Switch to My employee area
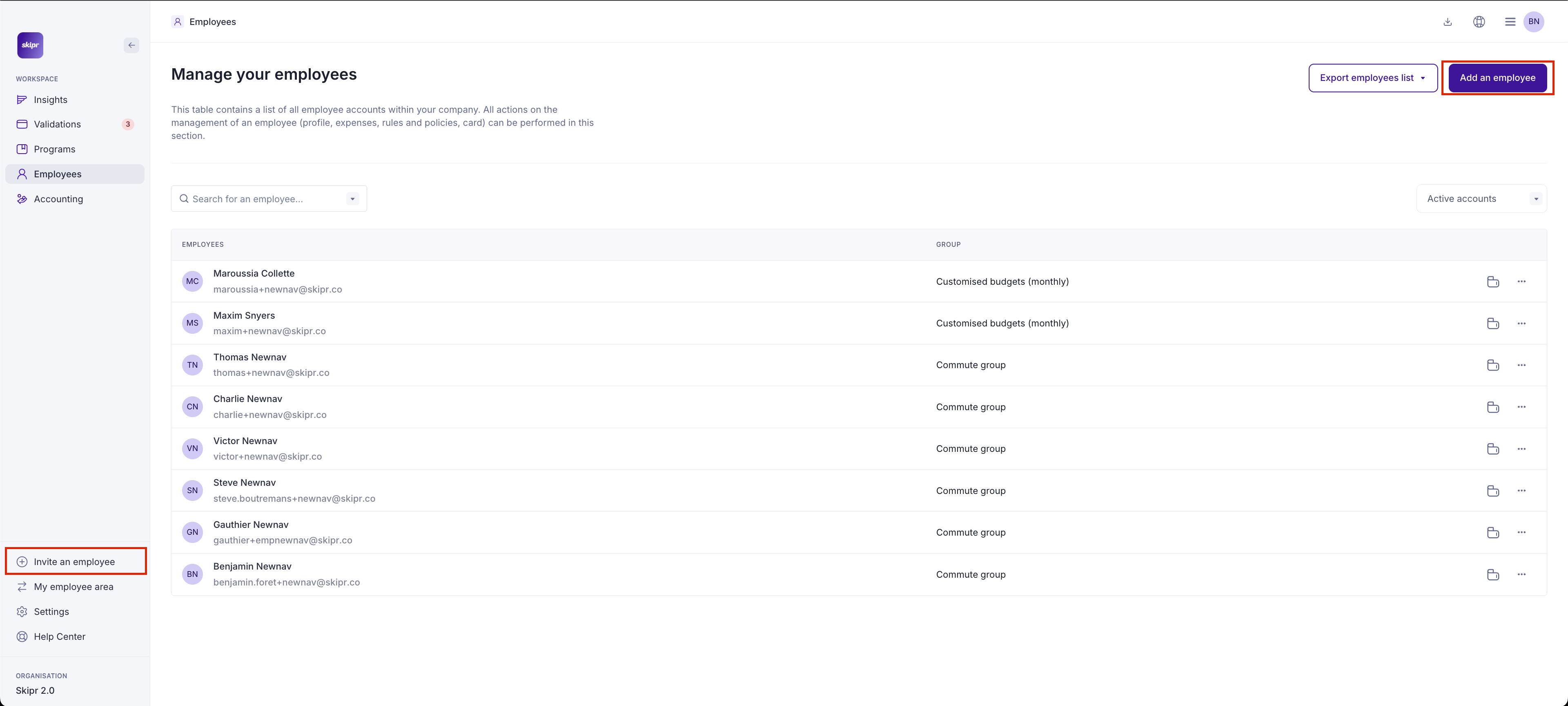 point(73,587)
